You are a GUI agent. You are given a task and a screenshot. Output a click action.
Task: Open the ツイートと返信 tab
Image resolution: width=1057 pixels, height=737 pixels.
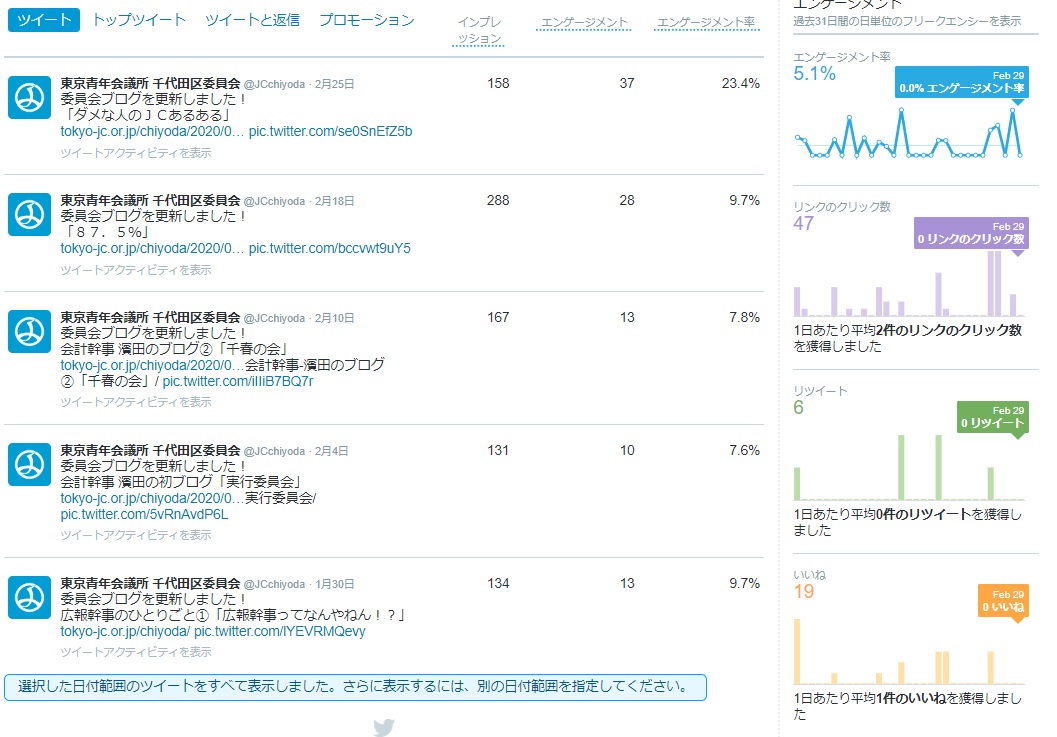point(252,20)
